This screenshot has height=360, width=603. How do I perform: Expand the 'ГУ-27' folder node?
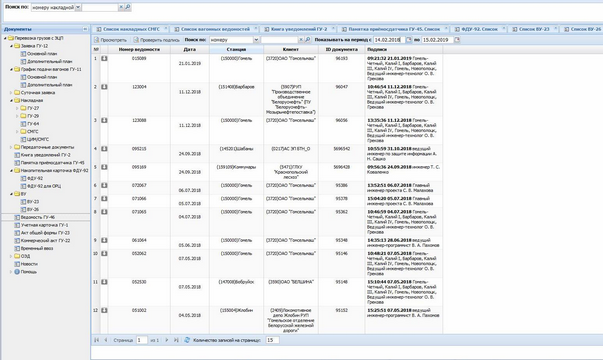[17, 108]
